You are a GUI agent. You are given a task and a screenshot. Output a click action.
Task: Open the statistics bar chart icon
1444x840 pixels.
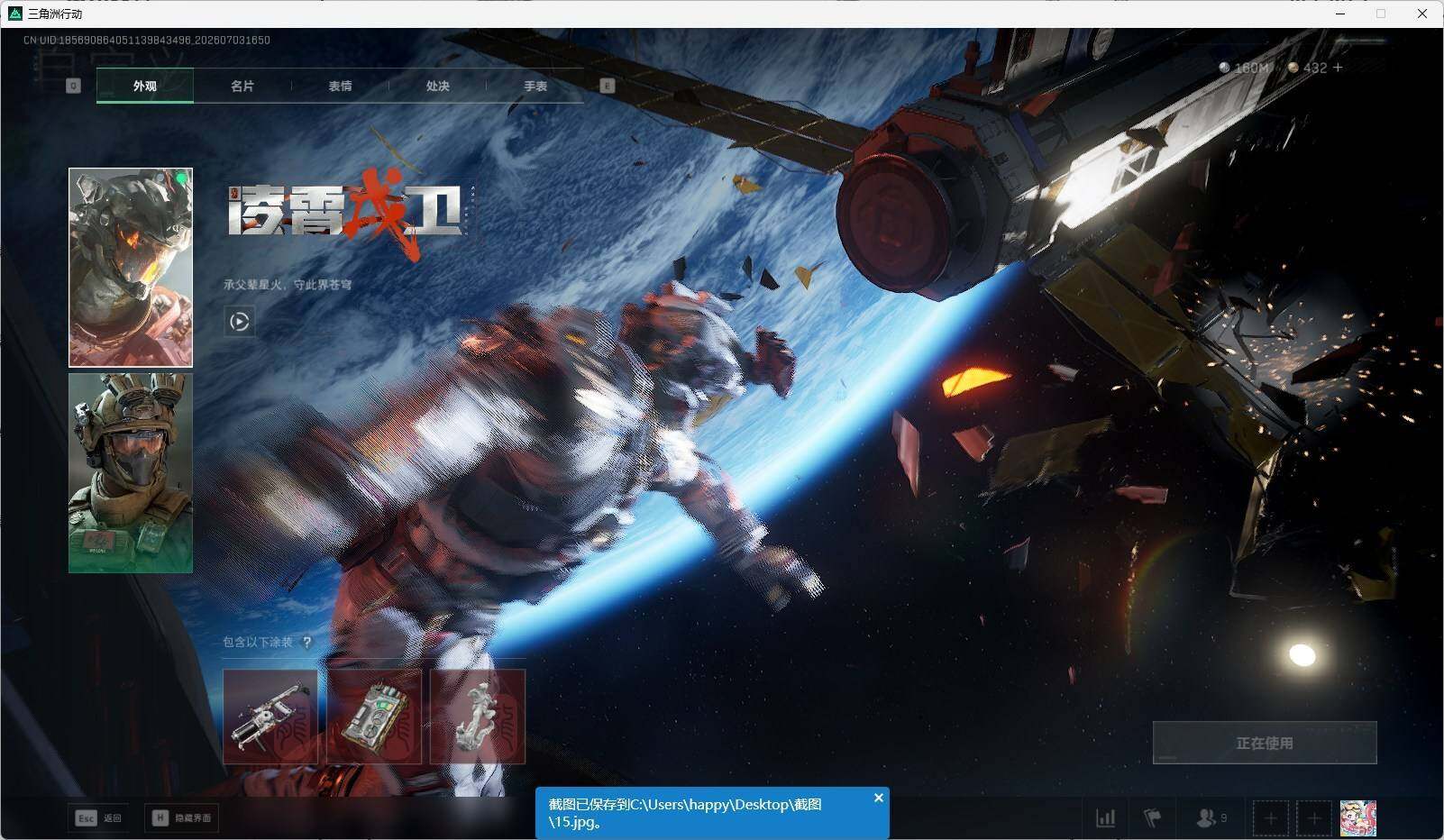[x=1105, y=817]
